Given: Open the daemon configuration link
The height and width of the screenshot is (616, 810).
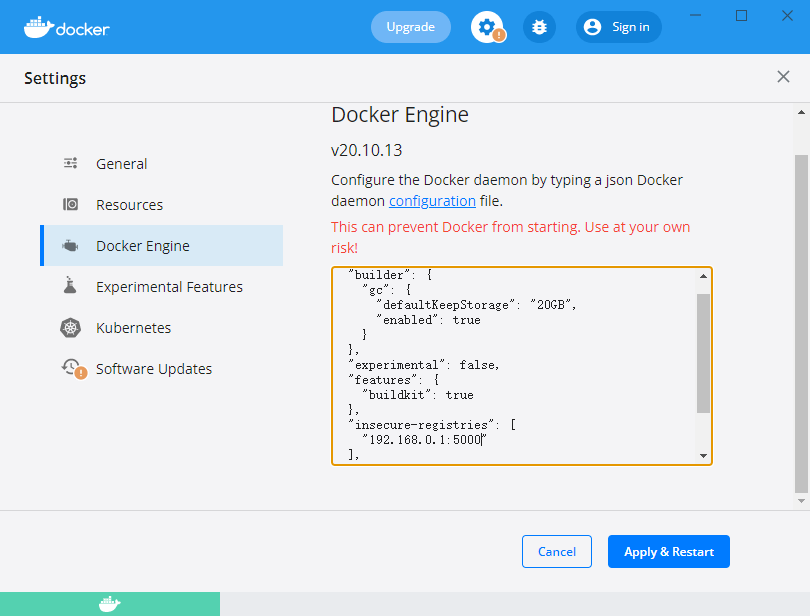Looking at the screenshot, I should coord(432,201).
